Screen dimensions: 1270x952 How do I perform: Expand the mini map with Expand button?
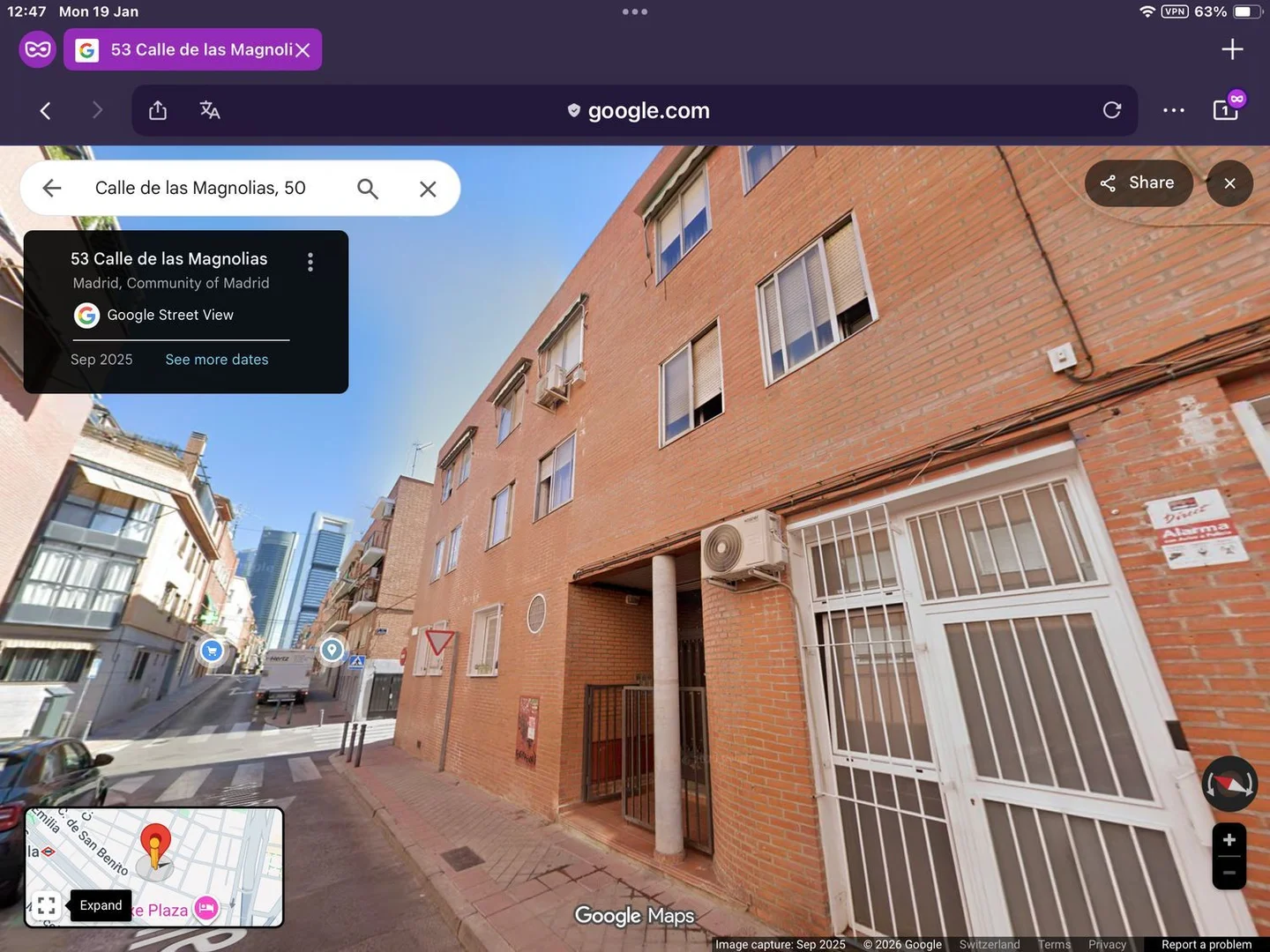[x=100, y=905]
